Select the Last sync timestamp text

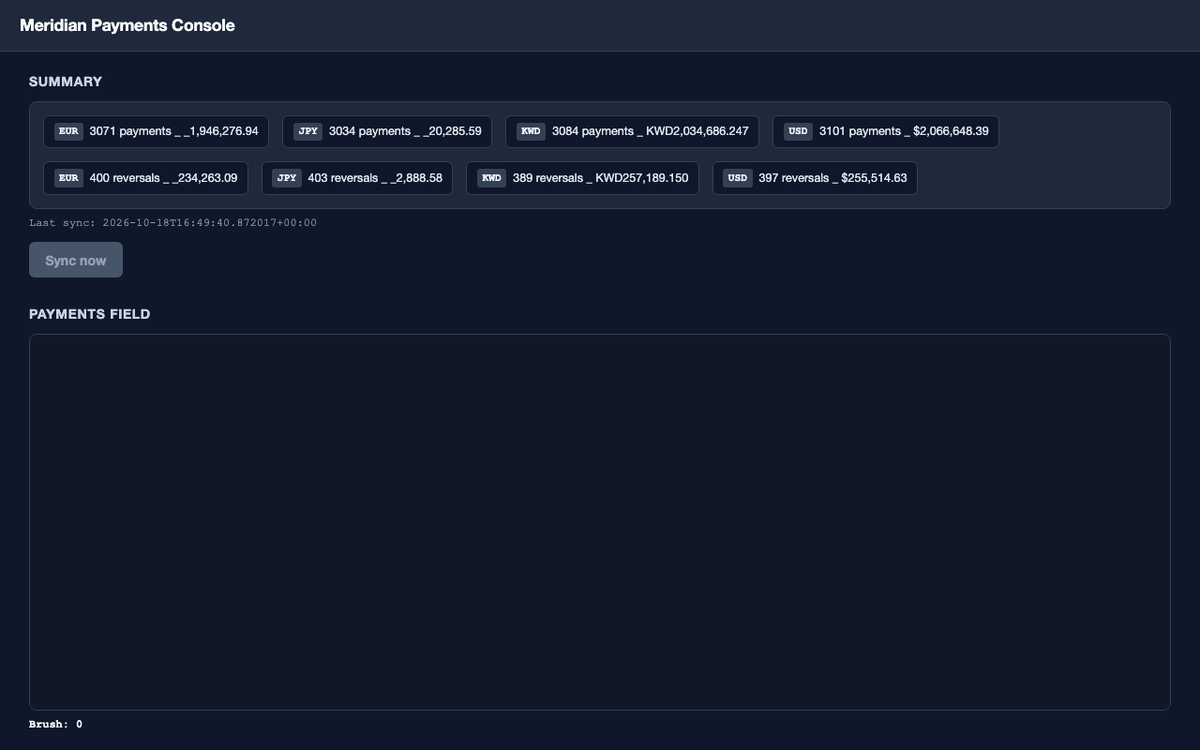173,222
